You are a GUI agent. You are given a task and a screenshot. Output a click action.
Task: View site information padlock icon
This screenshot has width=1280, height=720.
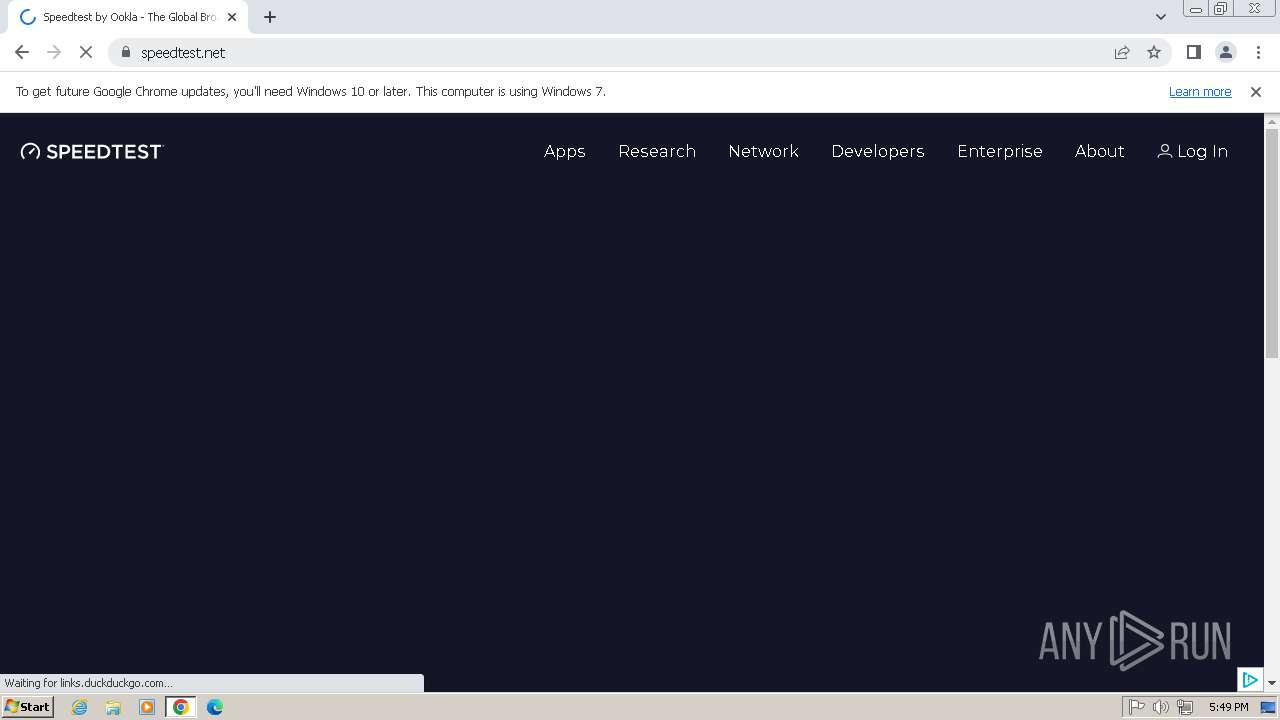[x=126, y=52]
